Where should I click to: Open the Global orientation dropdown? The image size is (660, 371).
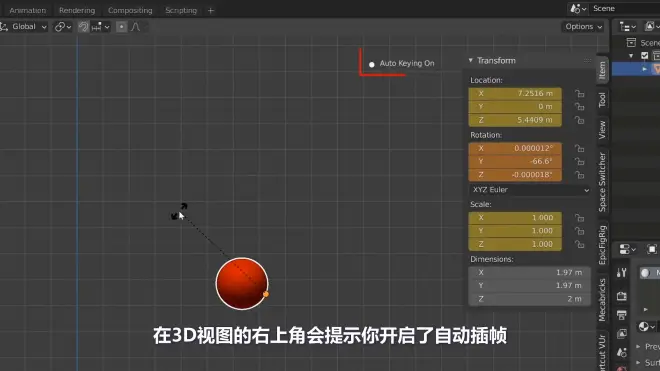click(x=24, y=27)
